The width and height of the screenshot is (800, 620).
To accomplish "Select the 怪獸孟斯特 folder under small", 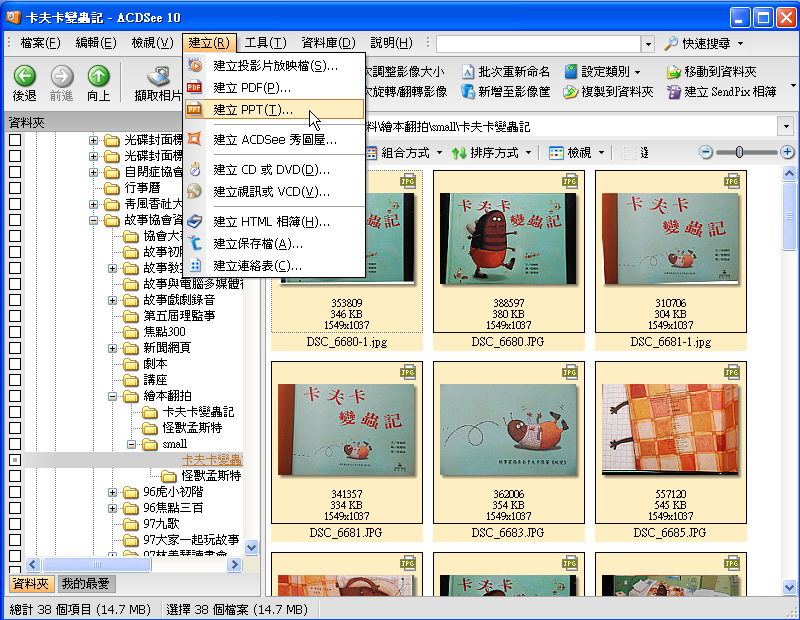I will pyautogui.click(x=211, y=476).
